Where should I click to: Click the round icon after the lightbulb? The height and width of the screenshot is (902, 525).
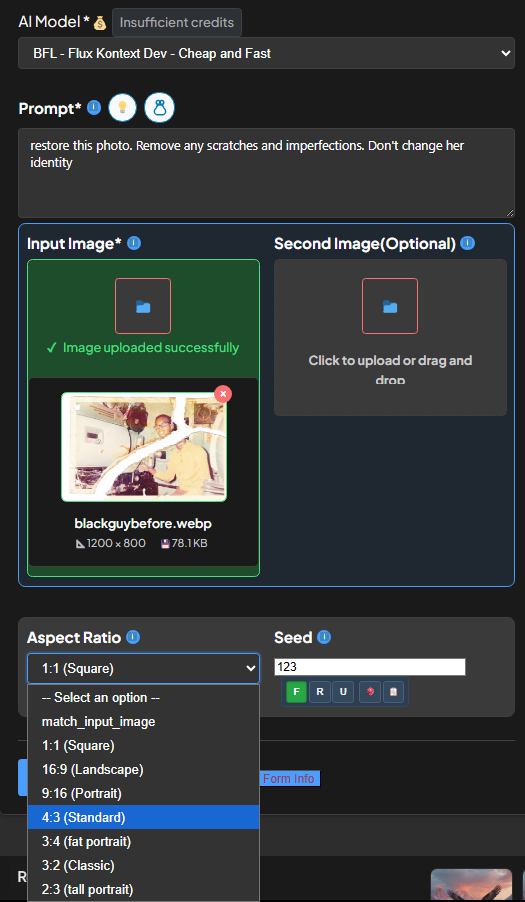[x=159, y=108]
